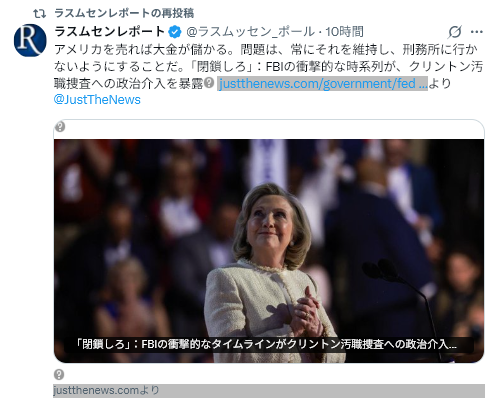This screenshot has width=498, height=400.
Task: Click the @ラスムッセン_ポール handle
Action: [250, 32]
